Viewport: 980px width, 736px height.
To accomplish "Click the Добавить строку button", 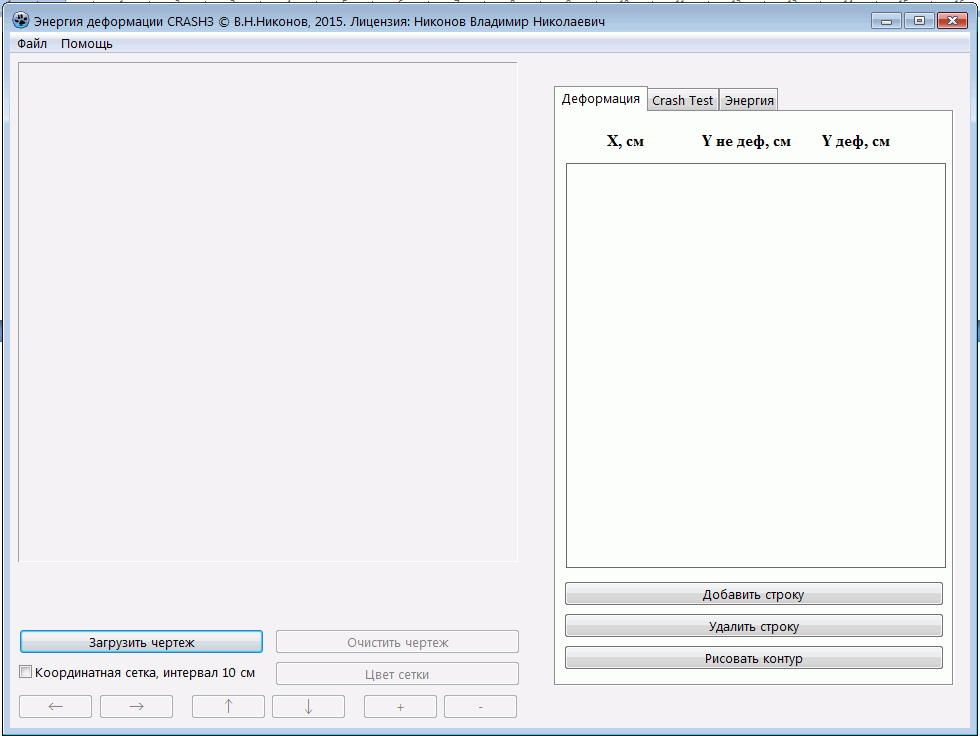I will [x=753, y=594].
